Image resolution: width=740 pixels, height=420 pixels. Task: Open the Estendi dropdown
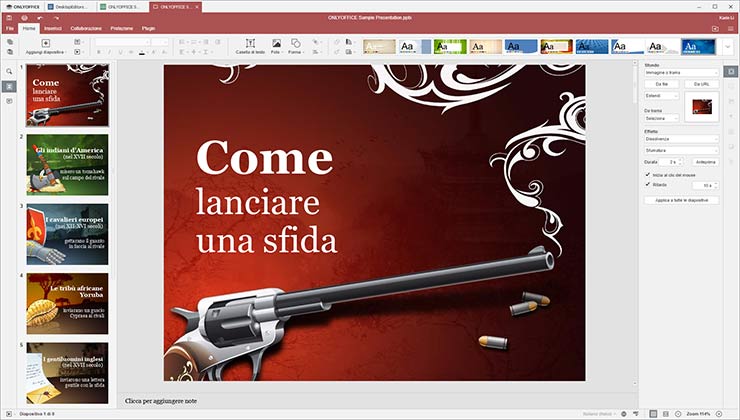(660, 96)
